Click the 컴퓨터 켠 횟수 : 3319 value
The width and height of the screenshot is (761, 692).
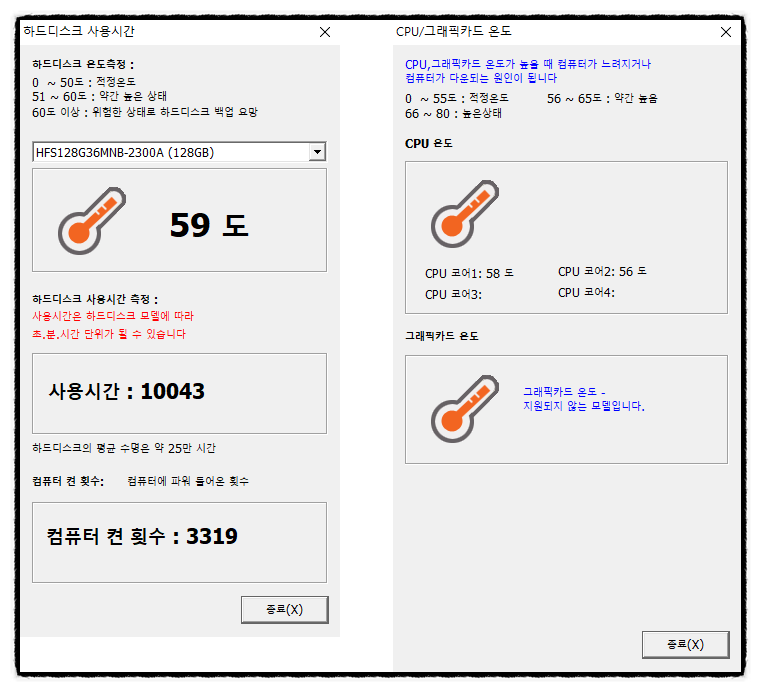point(142,536)
